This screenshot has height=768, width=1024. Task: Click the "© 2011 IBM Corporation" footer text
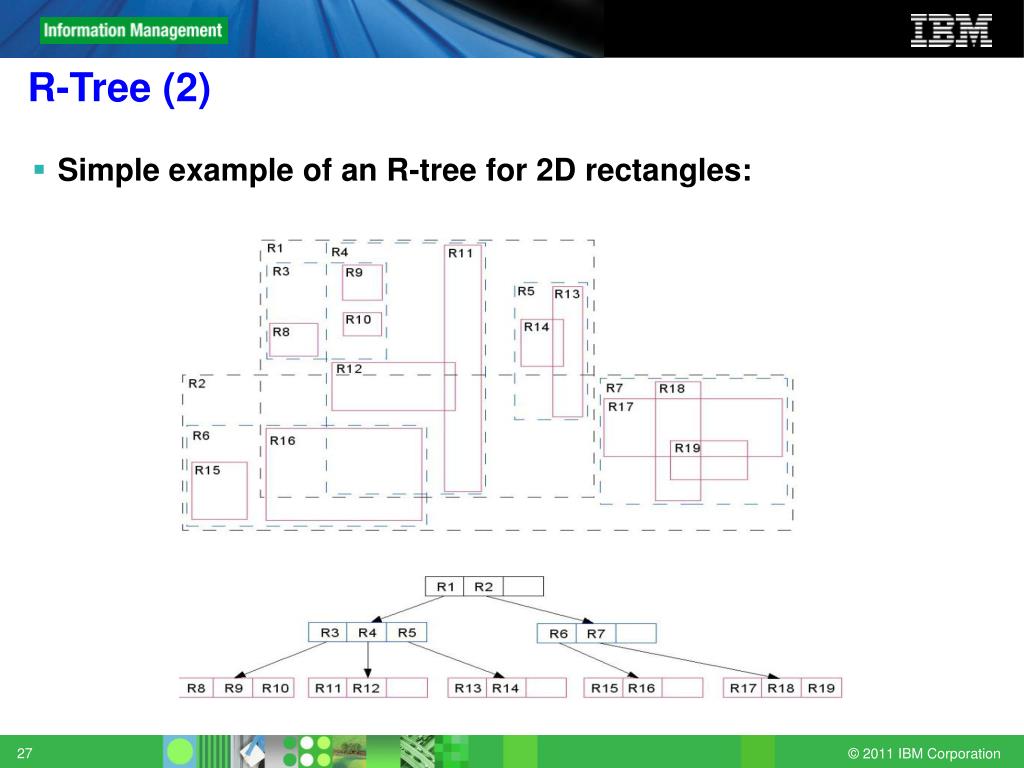pyautogui.click(x=923, y=753)
